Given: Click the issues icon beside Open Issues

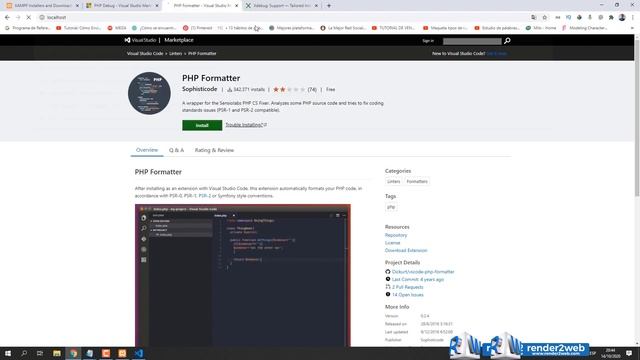Looking at the screenshot, I should (388, 294).
